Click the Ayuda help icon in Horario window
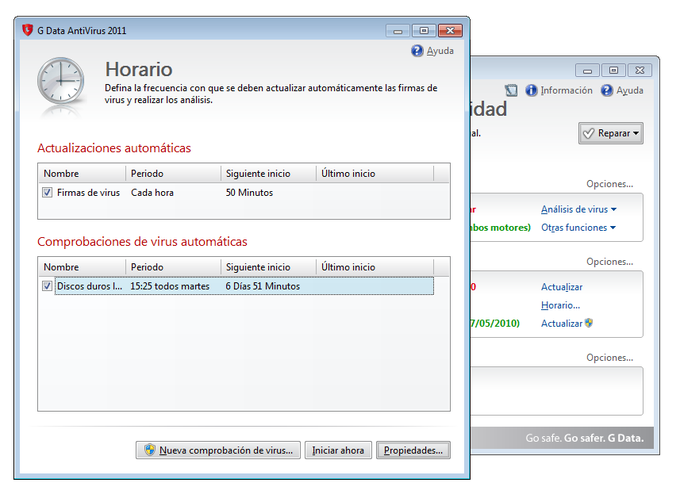Screen dimensions: 680x502 (417, 51)
